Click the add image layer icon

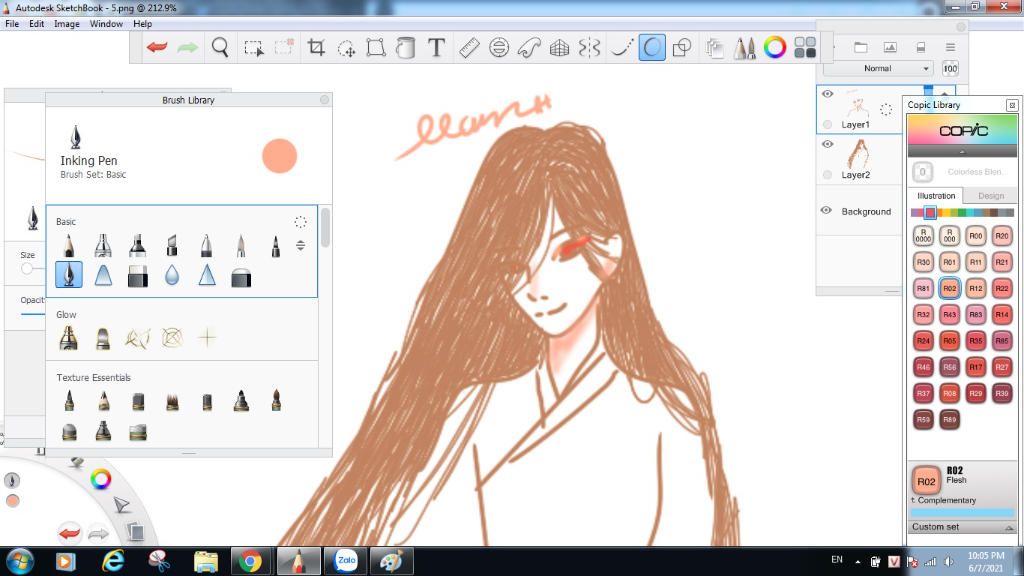[890, 47]
